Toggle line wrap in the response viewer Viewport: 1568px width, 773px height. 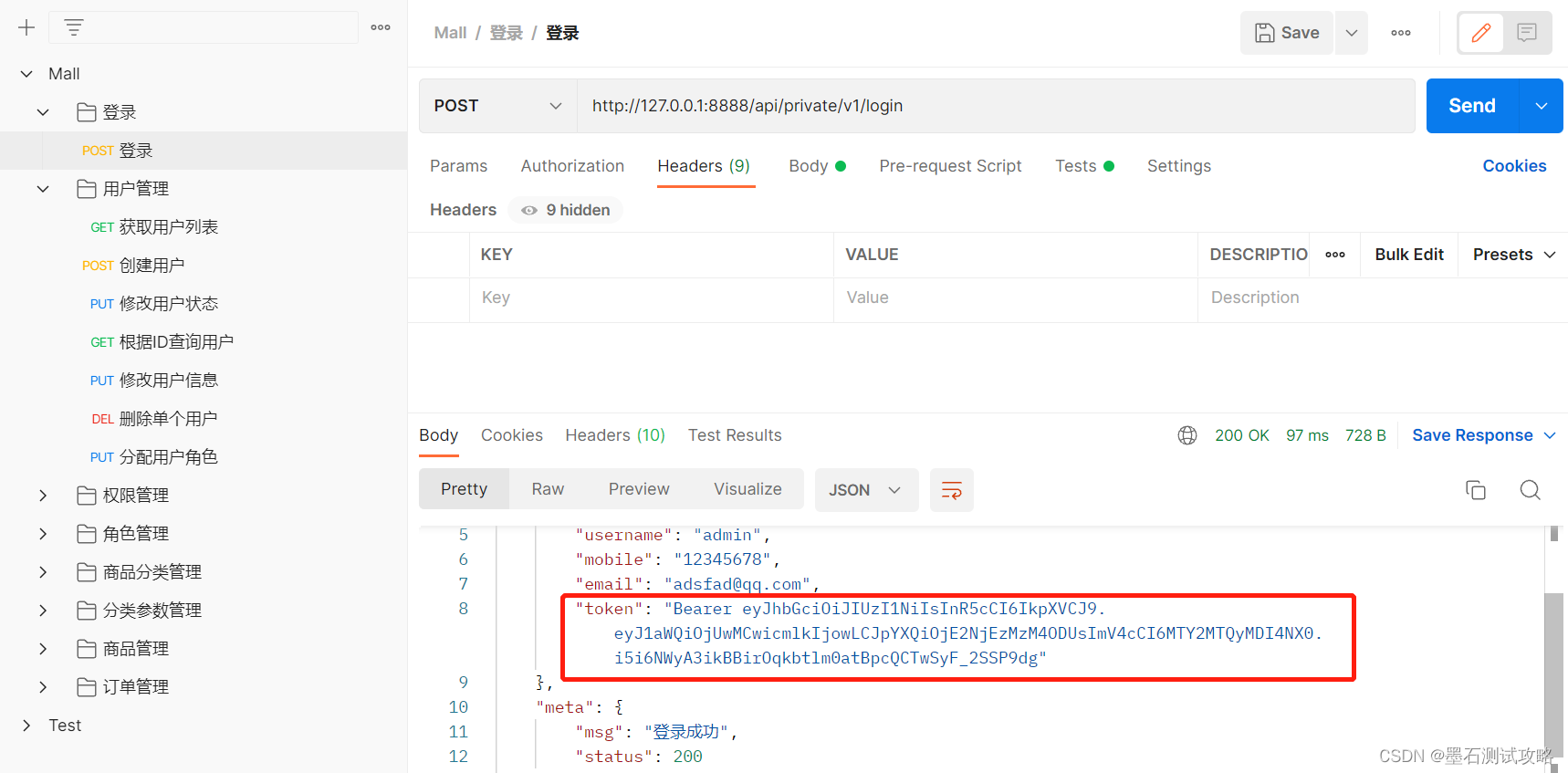(x=951, y=490)
